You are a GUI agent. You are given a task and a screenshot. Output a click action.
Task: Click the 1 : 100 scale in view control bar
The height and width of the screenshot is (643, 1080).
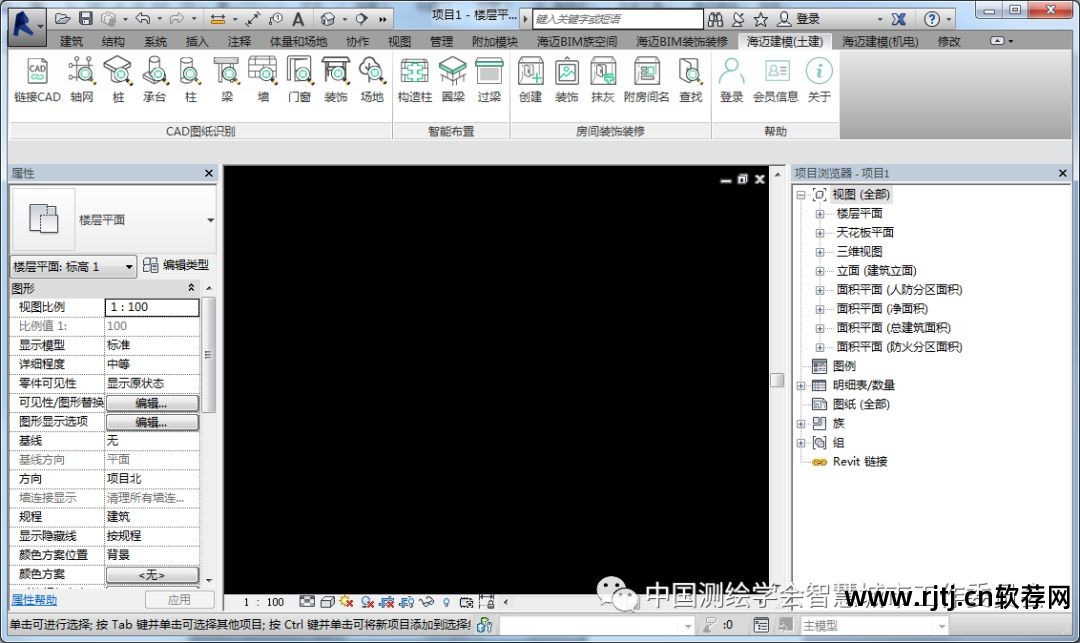click(x=263, y=602)
